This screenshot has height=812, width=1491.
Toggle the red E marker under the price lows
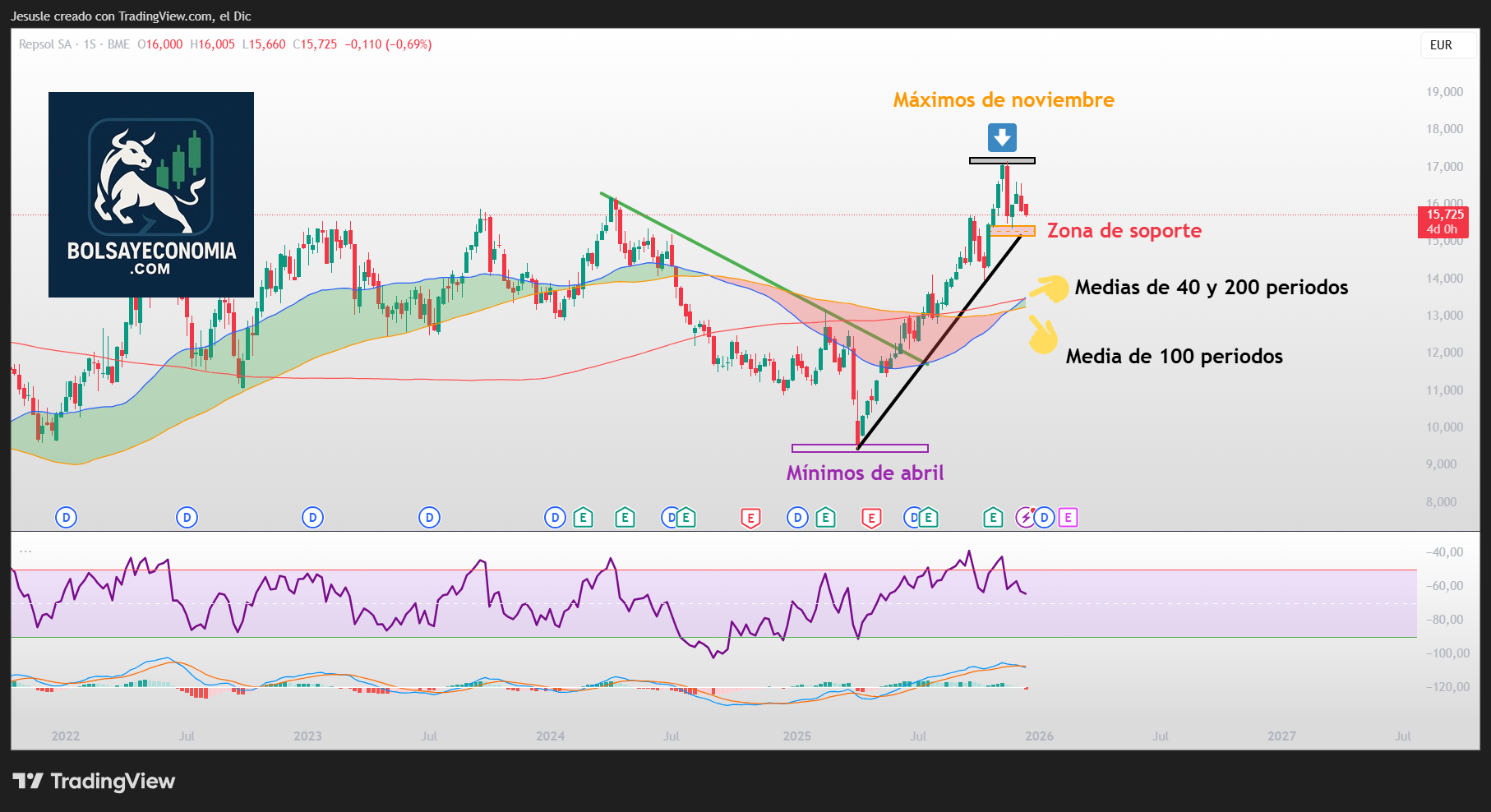[871, 518]
